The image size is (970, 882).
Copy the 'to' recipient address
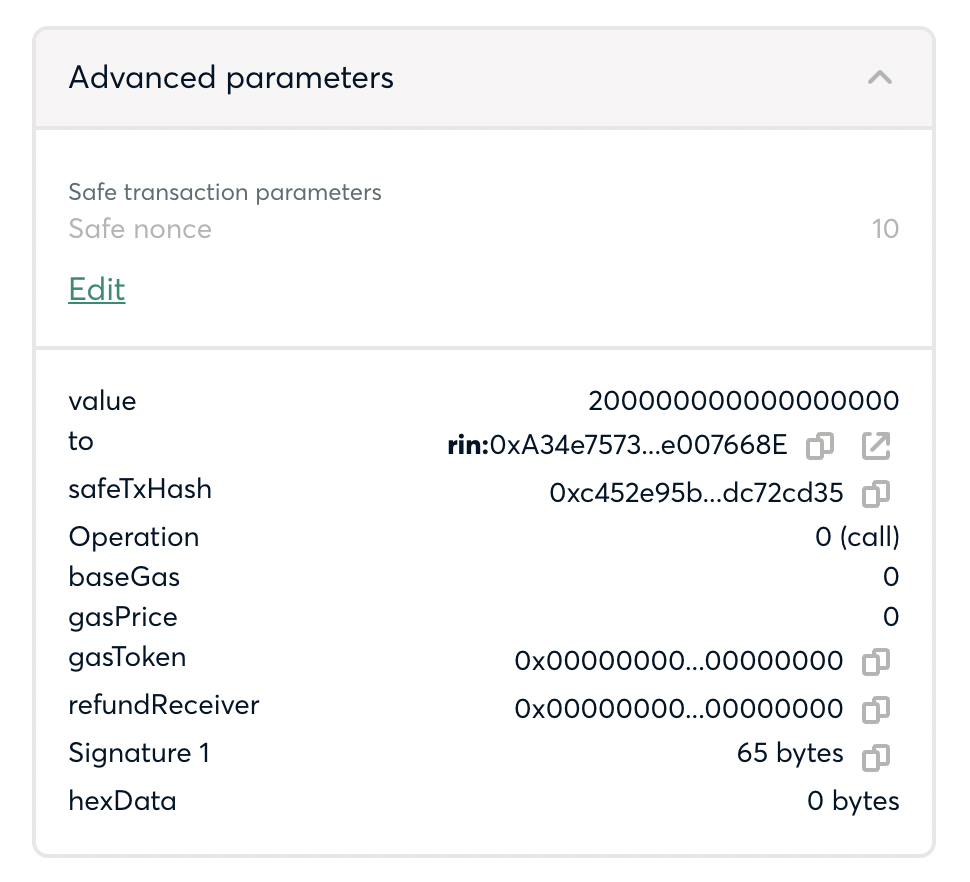coord(820,445)
